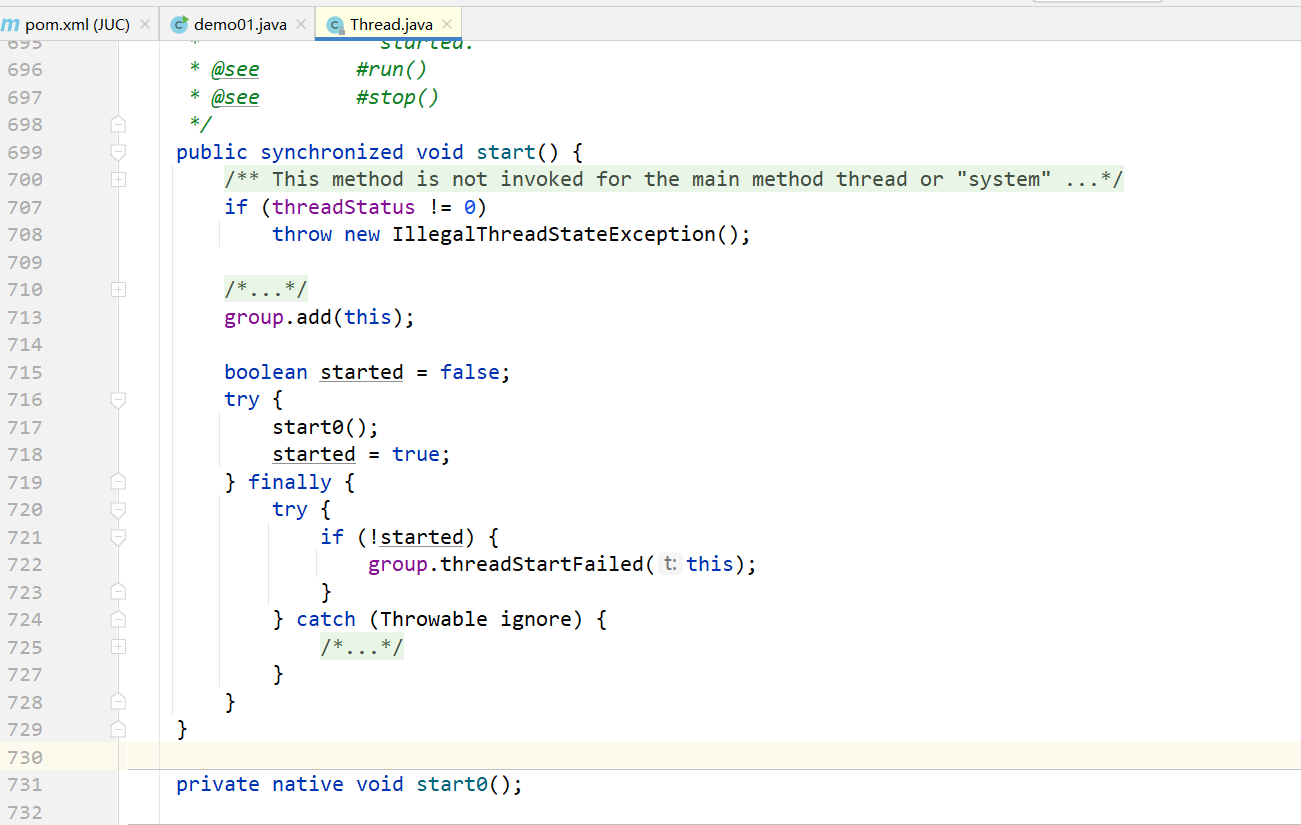The width and height of the screenshot is (1301, 825).
Task: Click threadStartFailed method call
Action: (542, 565)
